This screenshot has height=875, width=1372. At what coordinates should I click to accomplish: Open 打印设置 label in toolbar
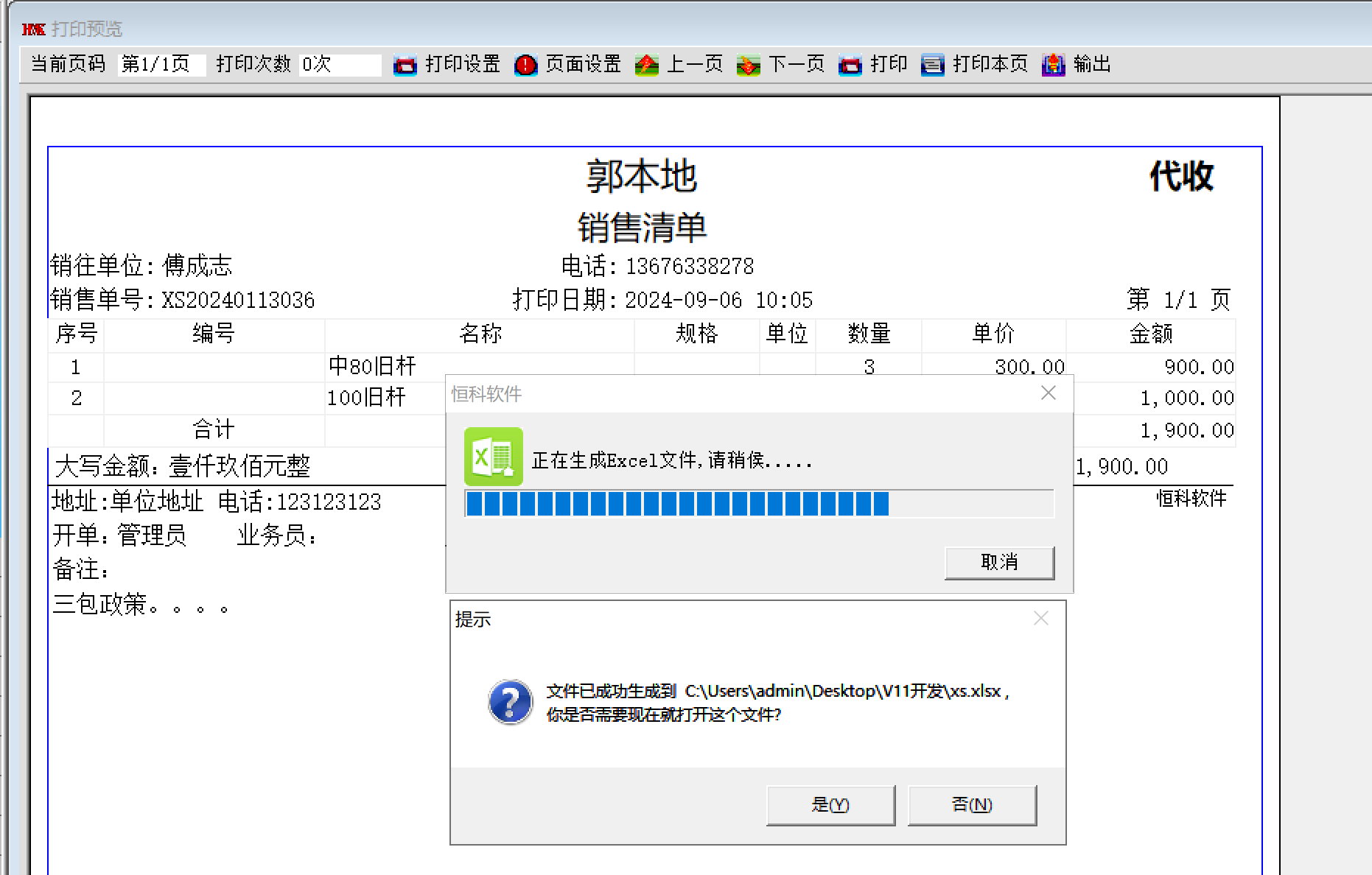(463, 64)
